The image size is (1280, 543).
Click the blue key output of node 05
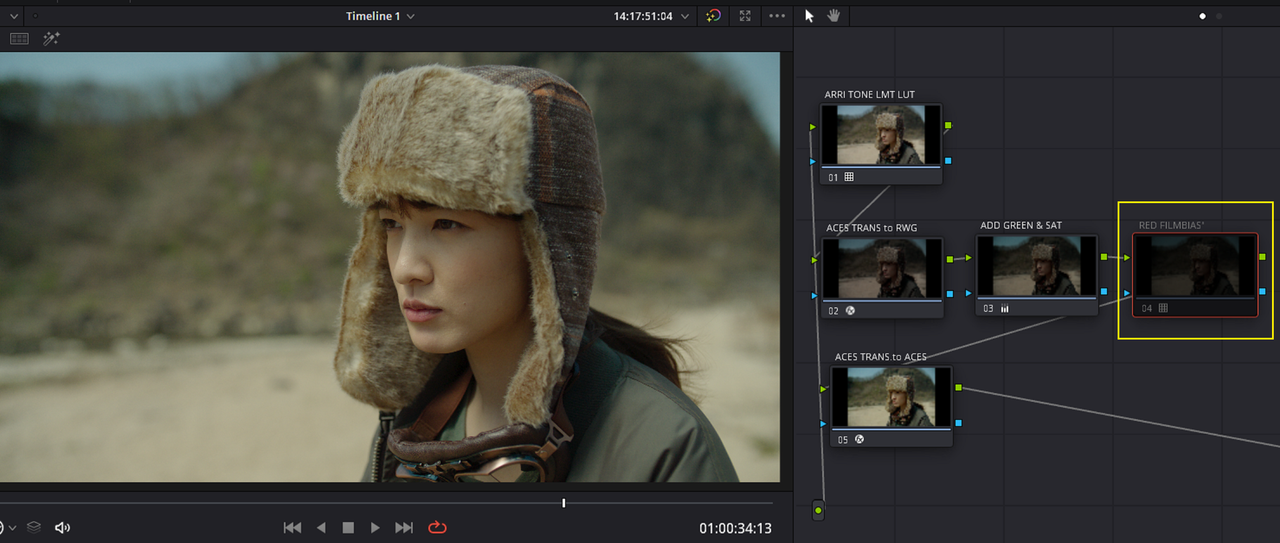point(959,423)
